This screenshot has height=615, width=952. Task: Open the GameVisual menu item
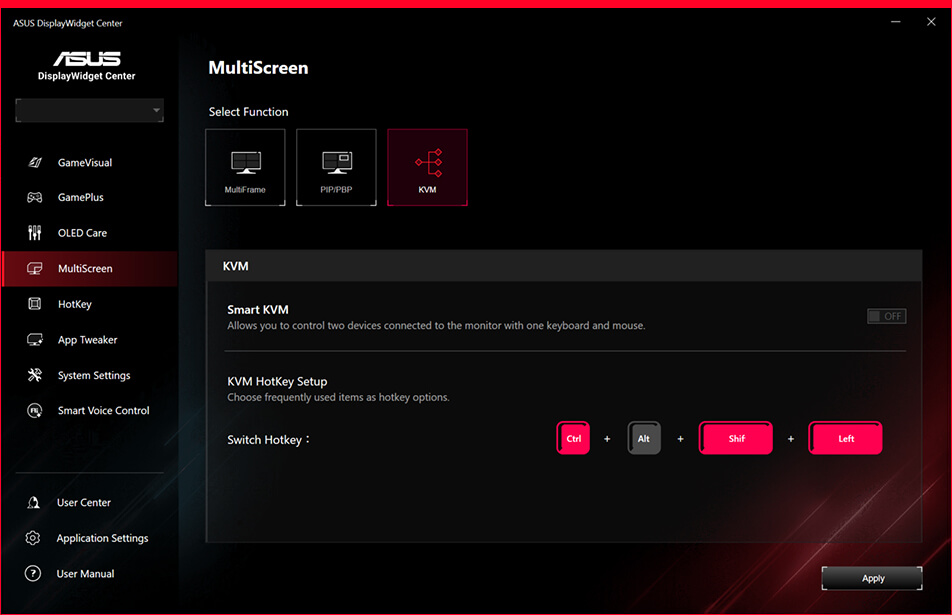point(90,162)
